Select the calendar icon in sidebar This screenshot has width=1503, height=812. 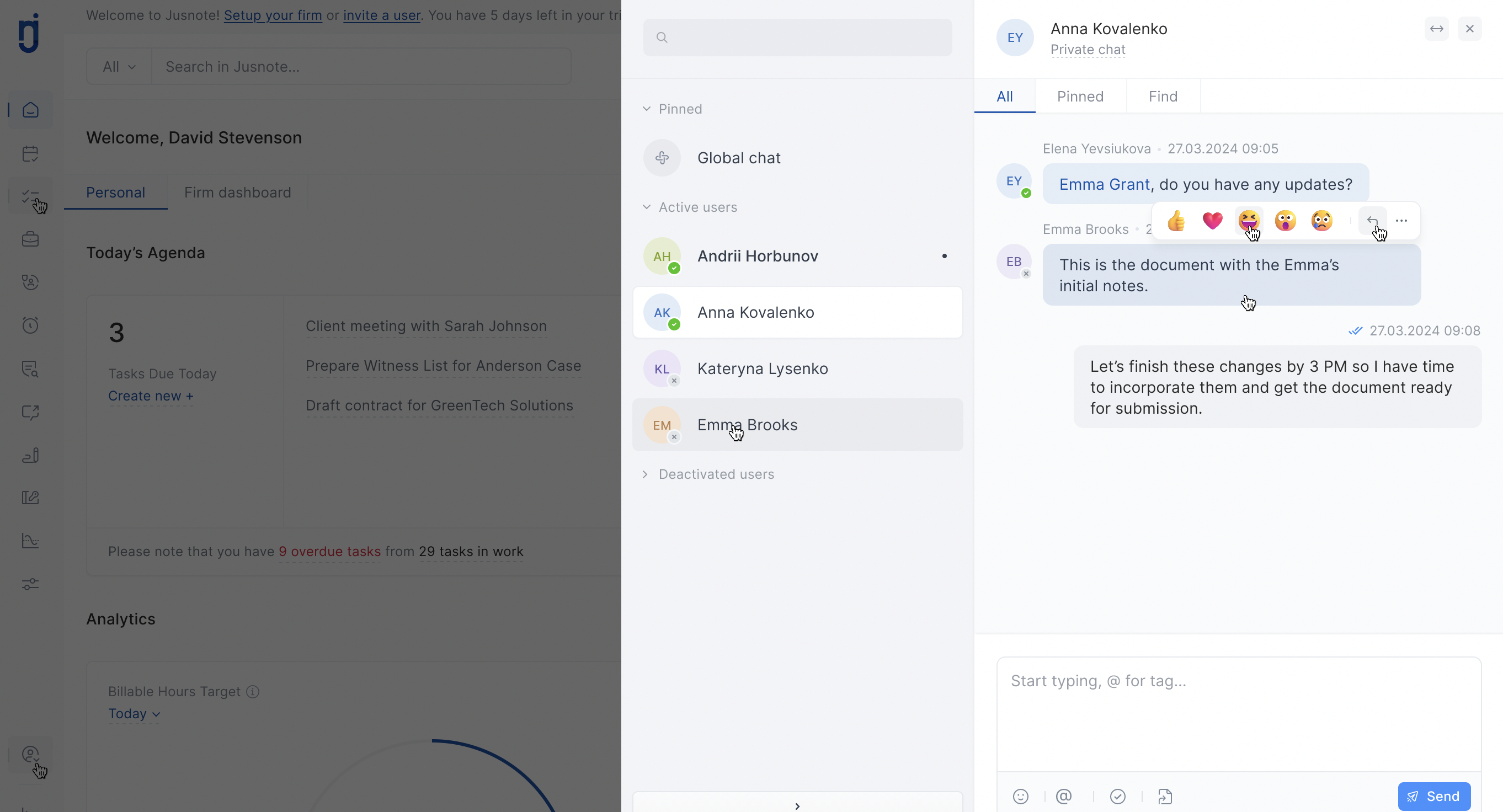[x=30, y=153]
